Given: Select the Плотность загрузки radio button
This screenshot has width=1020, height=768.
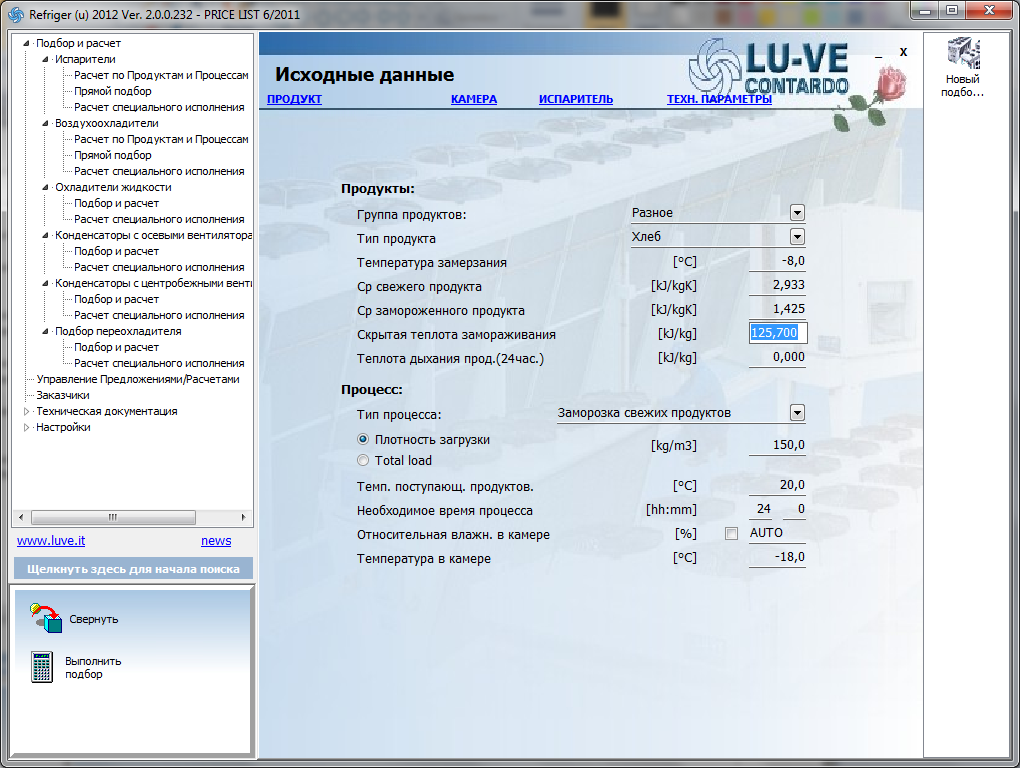Looking at the screenshot, I should (363, 440).
